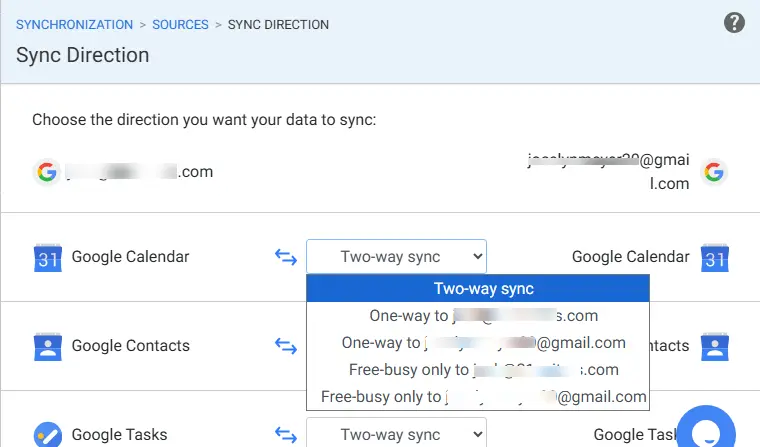The width and height of the screenshot is (760, 447).
Task: Click the right Google Contacts icon
Action: click(x=714, y=347)
